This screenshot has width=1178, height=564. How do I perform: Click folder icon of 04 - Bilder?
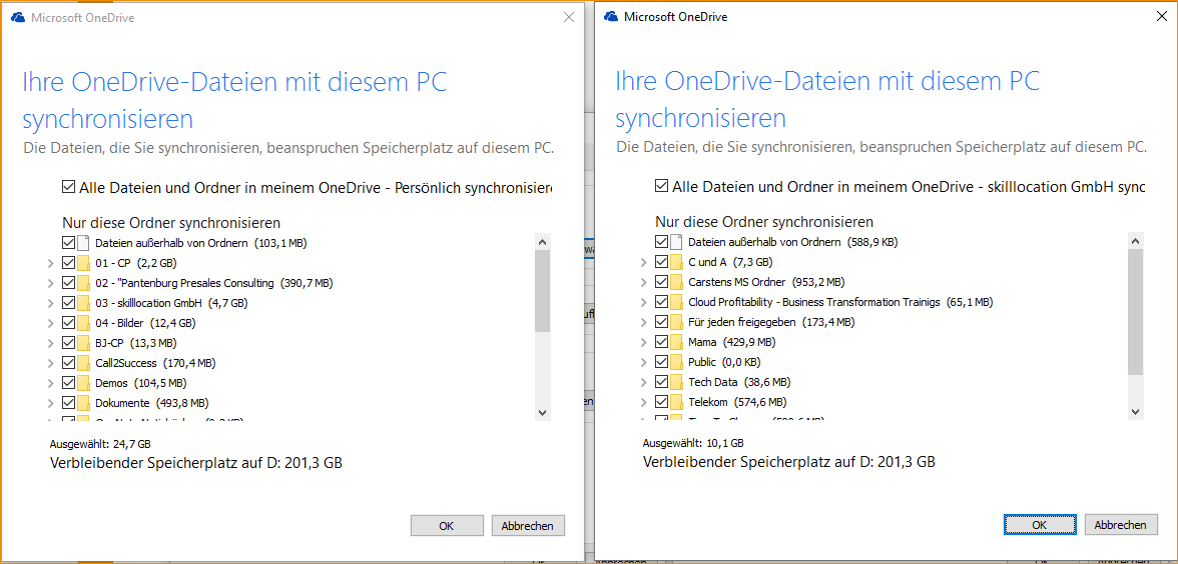pyautogui.click(x=84, y=323)
